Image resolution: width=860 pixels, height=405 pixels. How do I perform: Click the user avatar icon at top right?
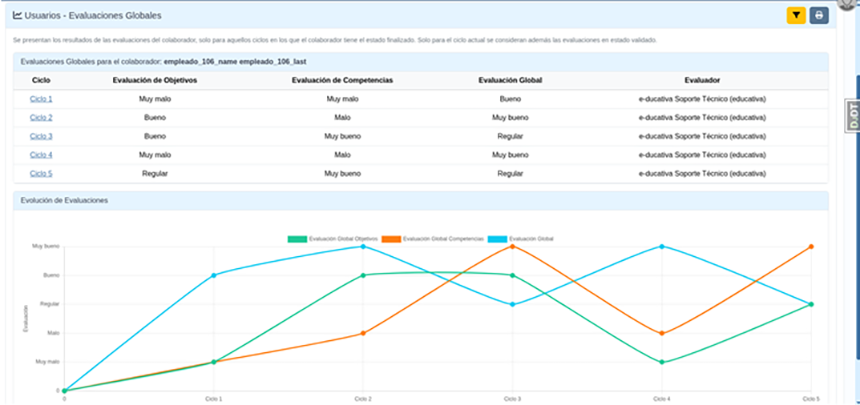[852, 4]
